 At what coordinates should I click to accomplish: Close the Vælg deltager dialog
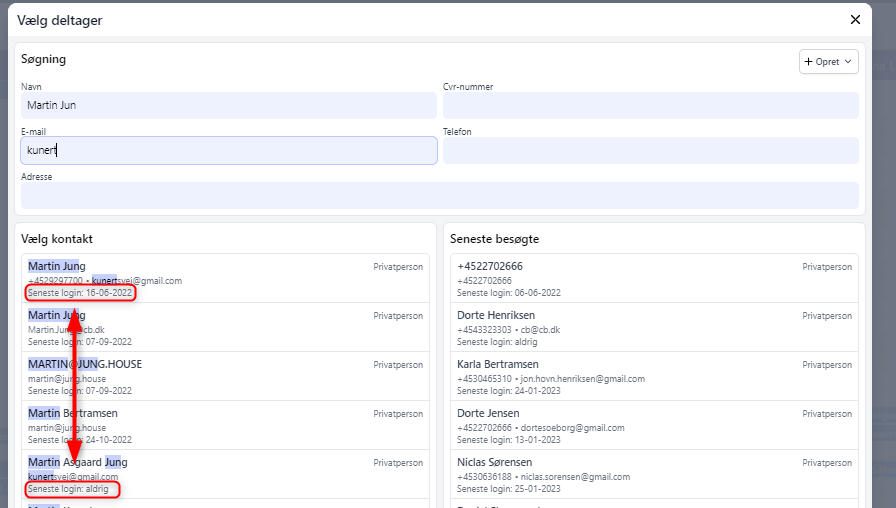click(855, 19)
